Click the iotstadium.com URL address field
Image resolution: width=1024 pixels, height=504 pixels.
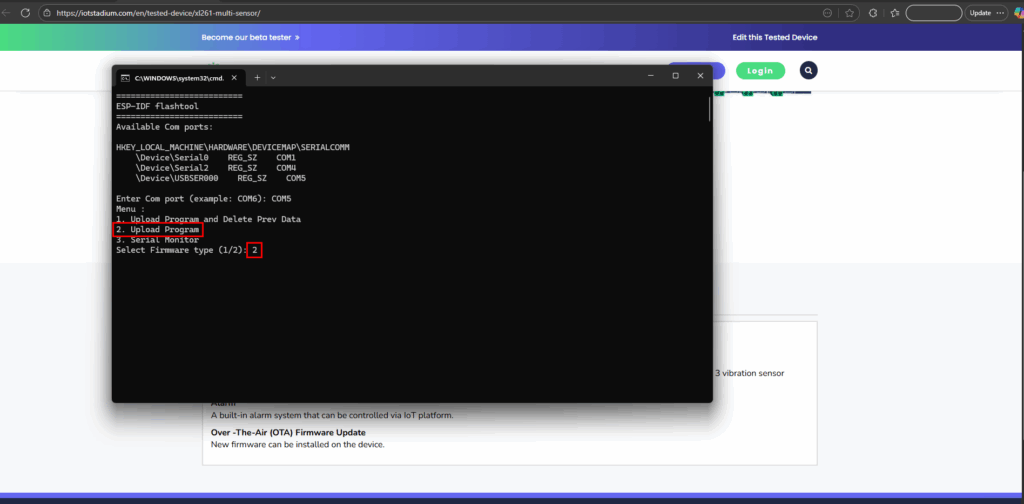400,13
